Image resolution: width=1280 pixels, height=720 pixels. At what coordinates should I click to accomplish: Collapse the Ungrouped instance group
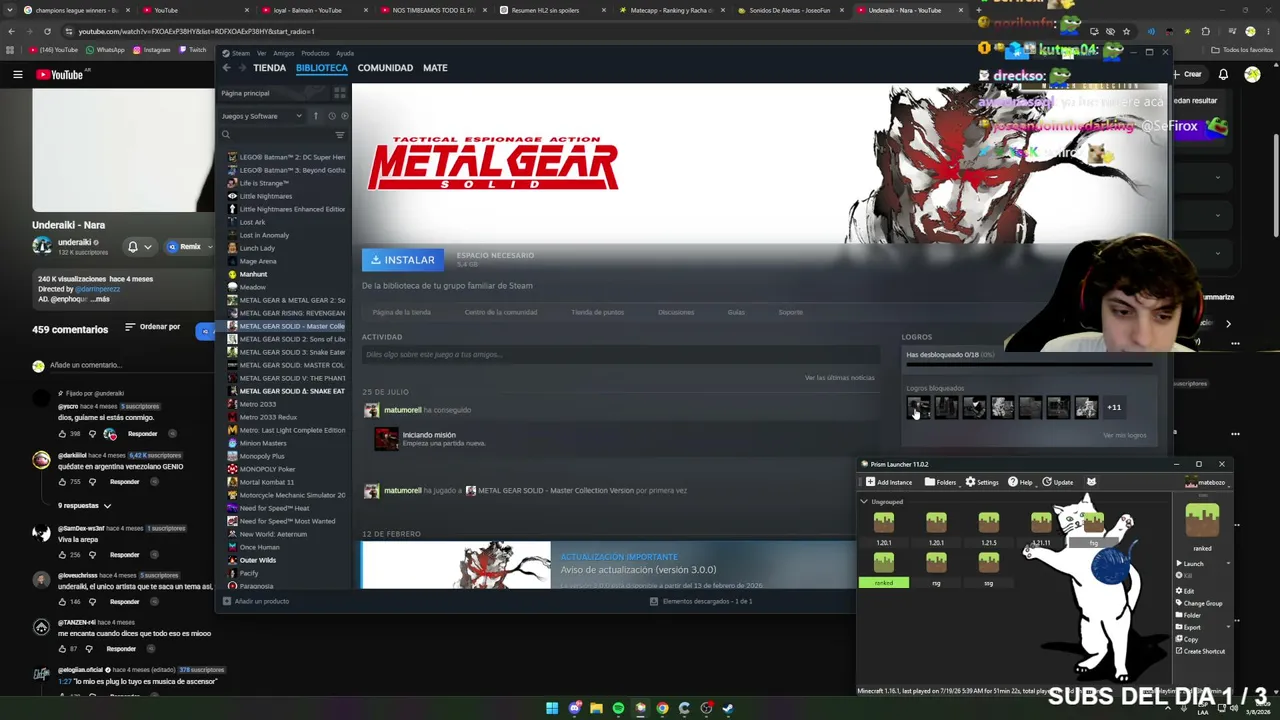click(x=864, y=502)
